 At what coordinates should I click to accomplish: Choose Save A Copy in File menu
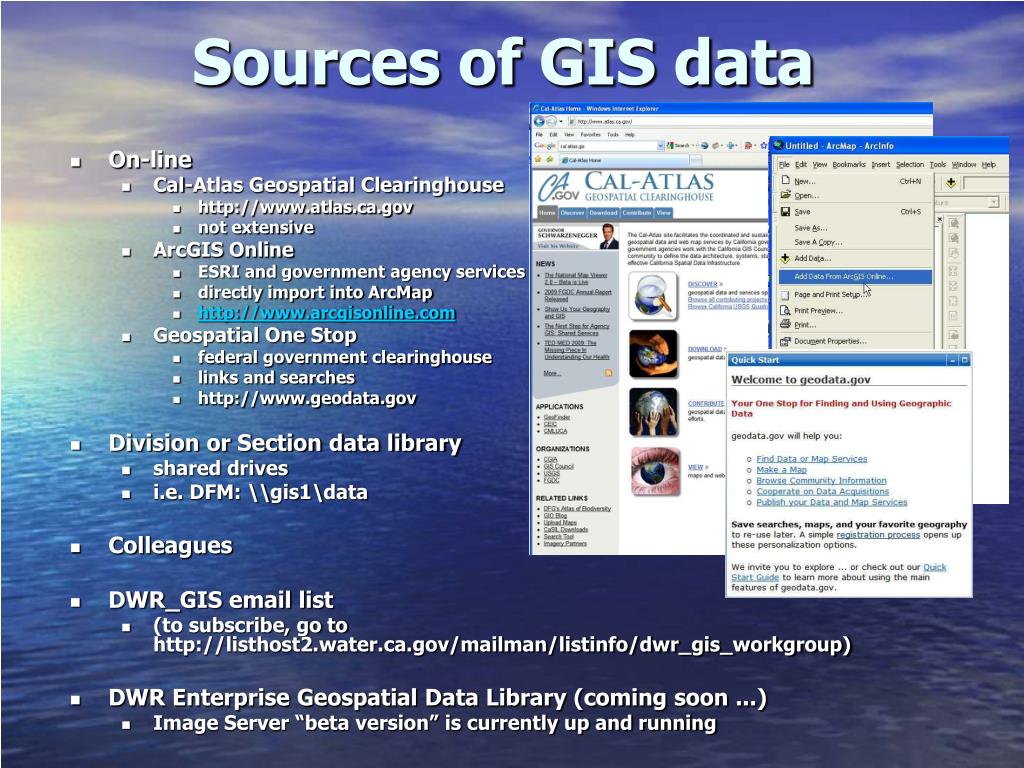[818, 242]
